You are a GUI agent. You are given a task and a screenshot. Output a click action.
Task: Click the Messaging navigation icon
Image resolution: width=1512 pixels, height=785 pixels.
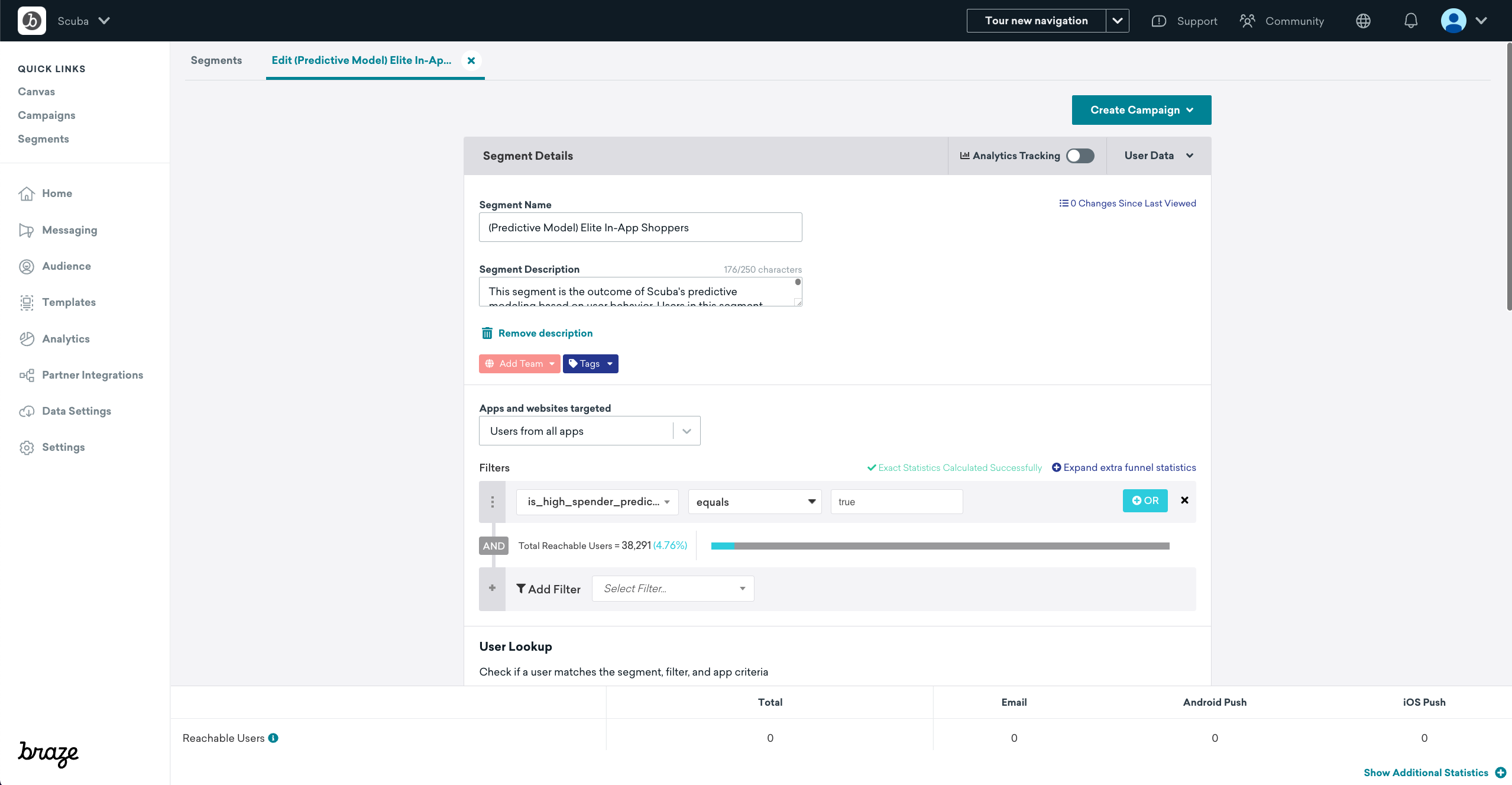[x=27, y=229]
